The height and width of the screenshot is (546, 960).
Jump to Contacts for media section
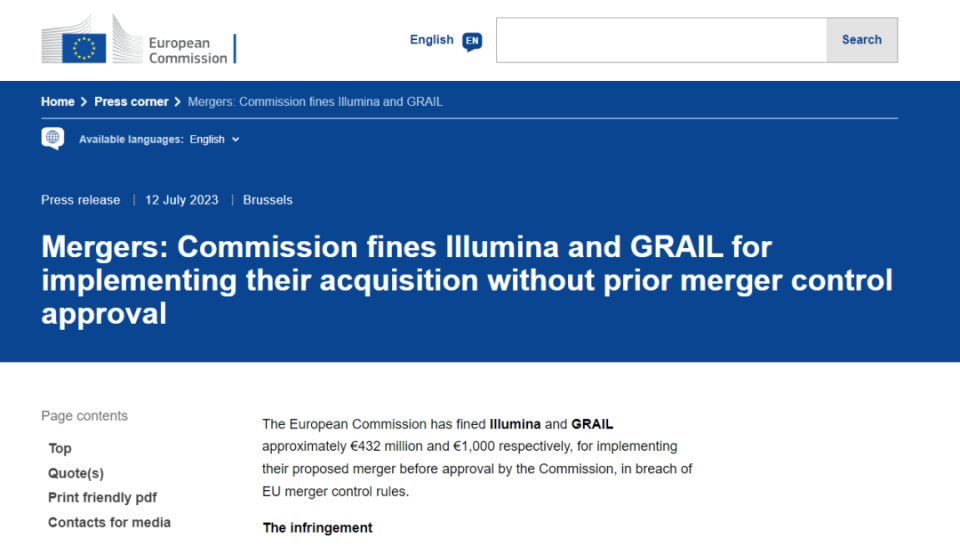tap(109, 522)
